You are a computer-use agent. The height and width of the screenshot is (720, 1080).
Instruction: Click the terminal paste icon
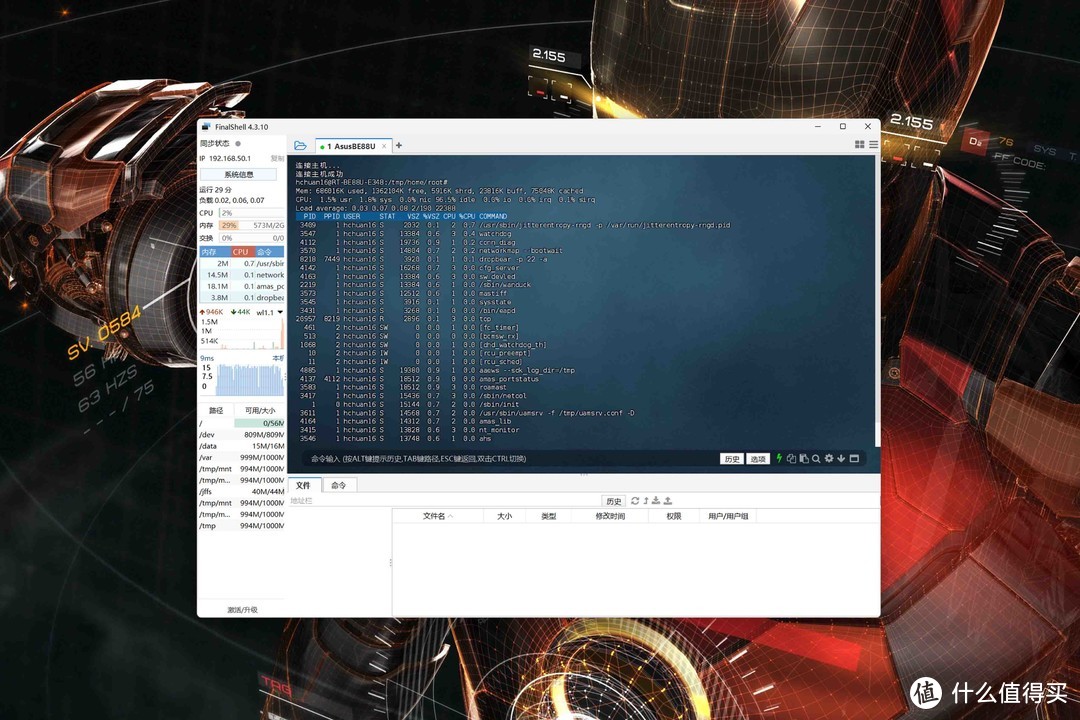(803, 459)
